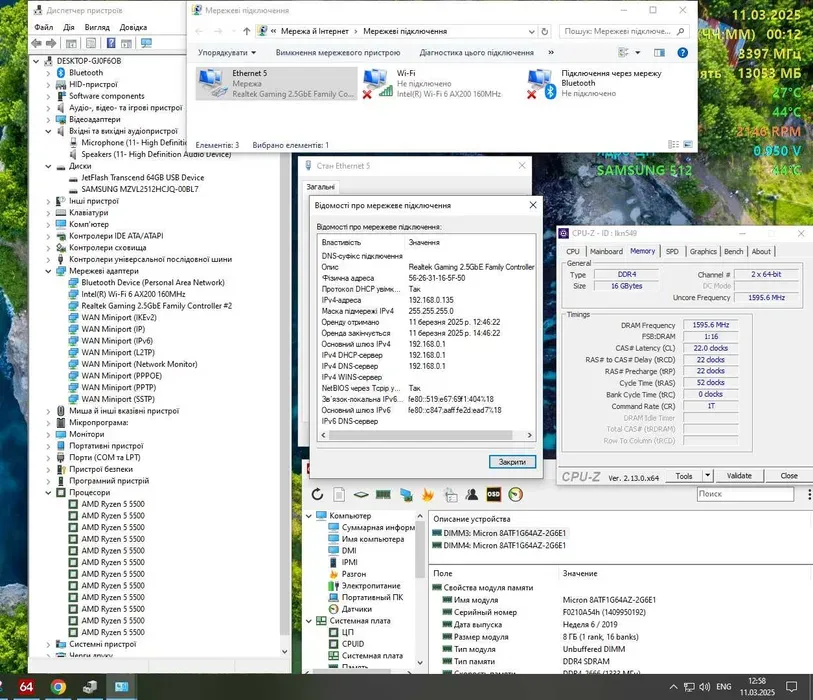Image resolution: width=813 pixels, height=700 pixels.
Task: Click the AIDA64 OSD toolbar icon
Action: pyautogui.click(x=494, y=495)
